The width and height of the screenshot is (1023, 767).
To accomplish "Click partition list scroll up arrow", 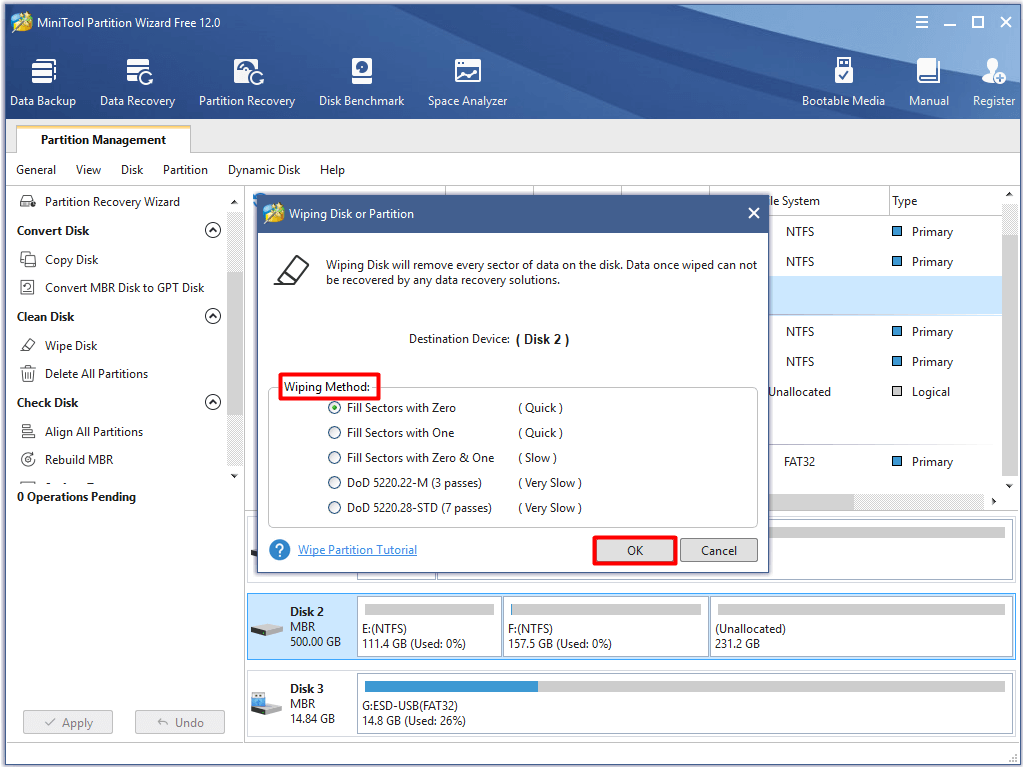I will coord(1009,194).
